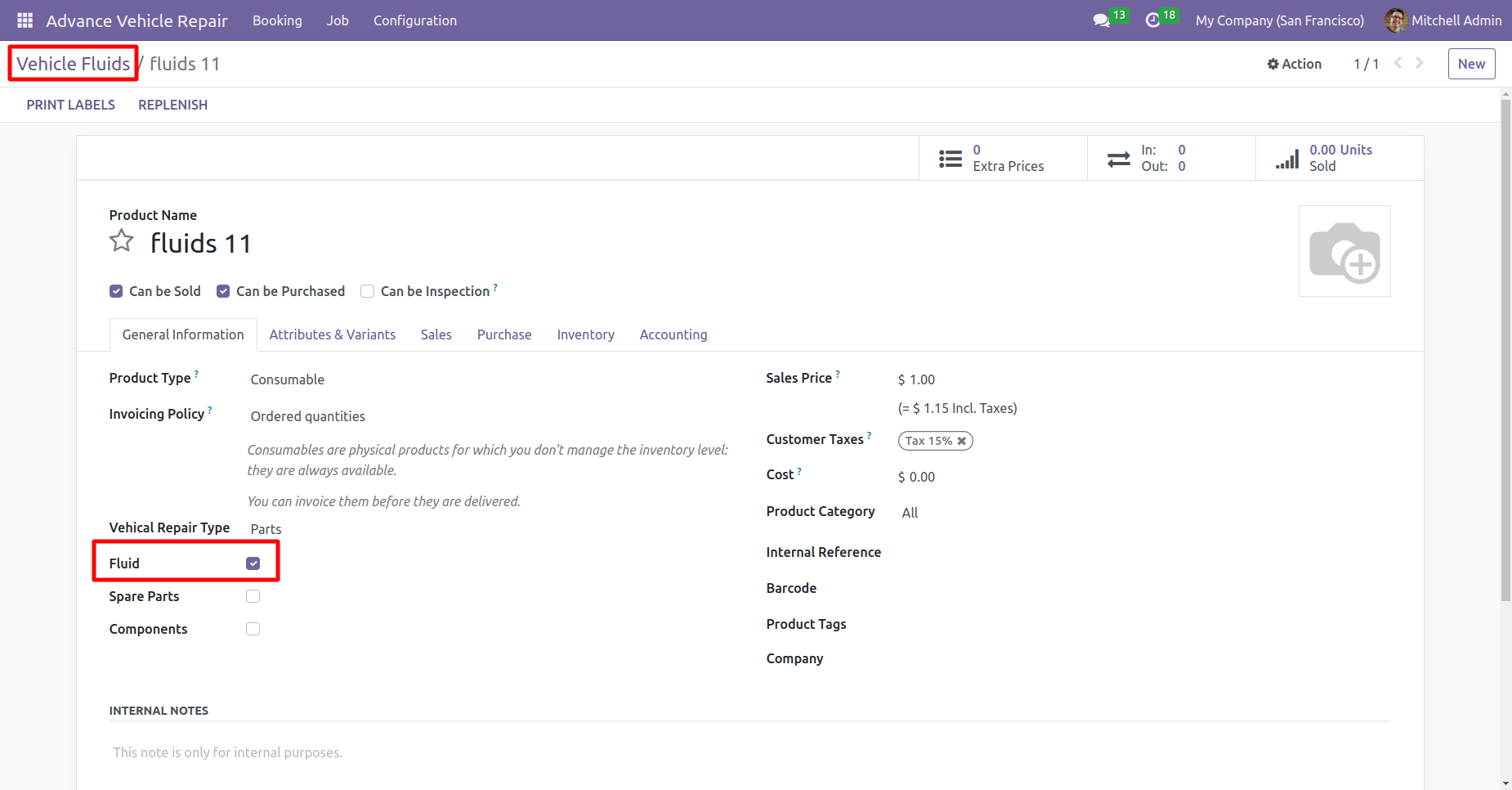Open the apps grid menu icon

pyautogui.click(x=25, y=20)
